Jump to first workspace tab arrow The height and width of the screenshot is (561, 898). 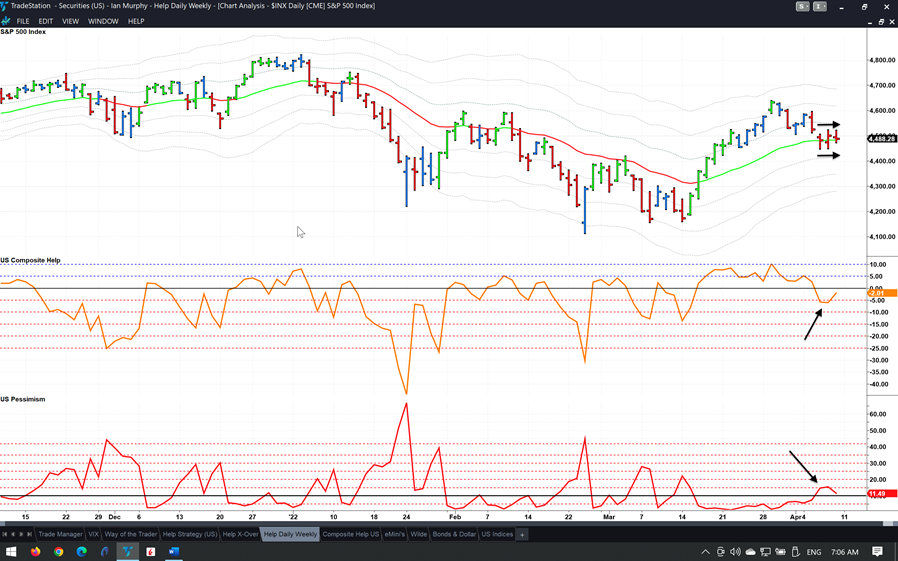click(x=5, y=534)
